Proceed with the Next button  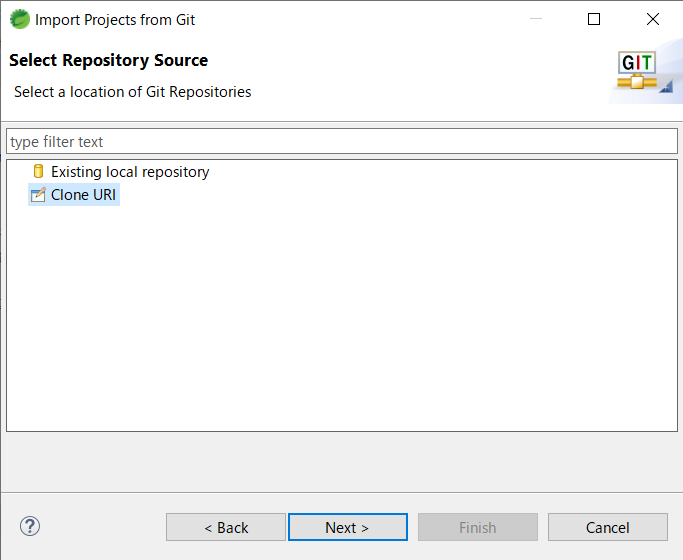(347, 527)
